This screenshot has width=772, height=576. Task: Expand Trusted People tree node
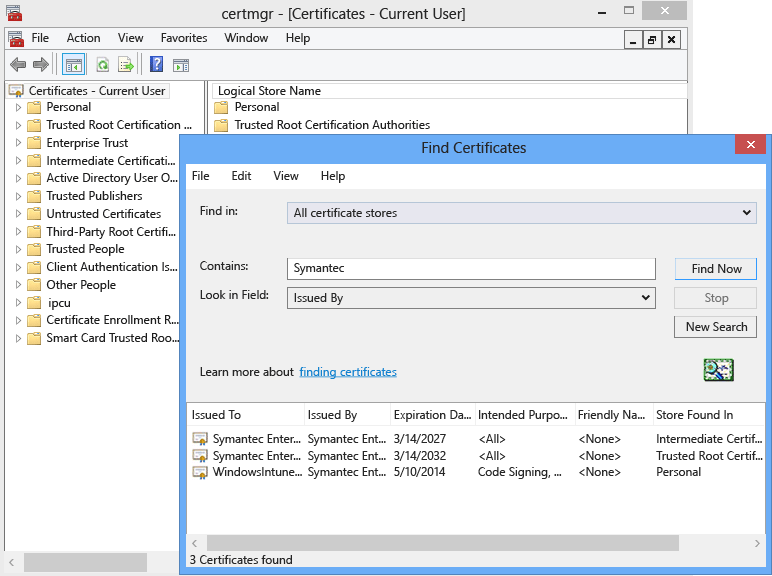(18, 249)
